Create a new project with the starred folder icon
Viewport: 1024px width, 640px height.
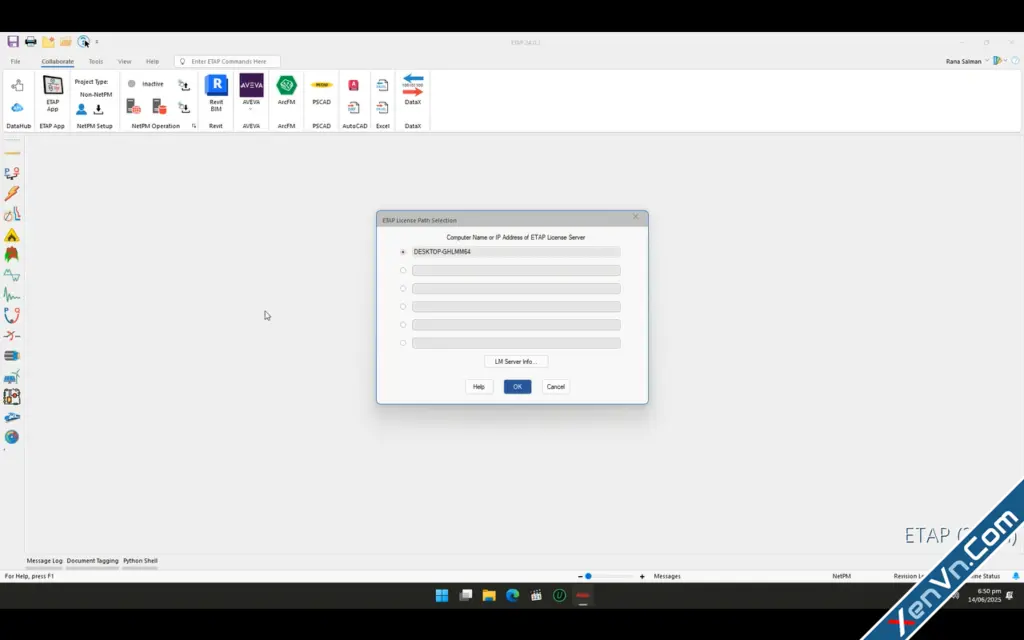point(48,42)
